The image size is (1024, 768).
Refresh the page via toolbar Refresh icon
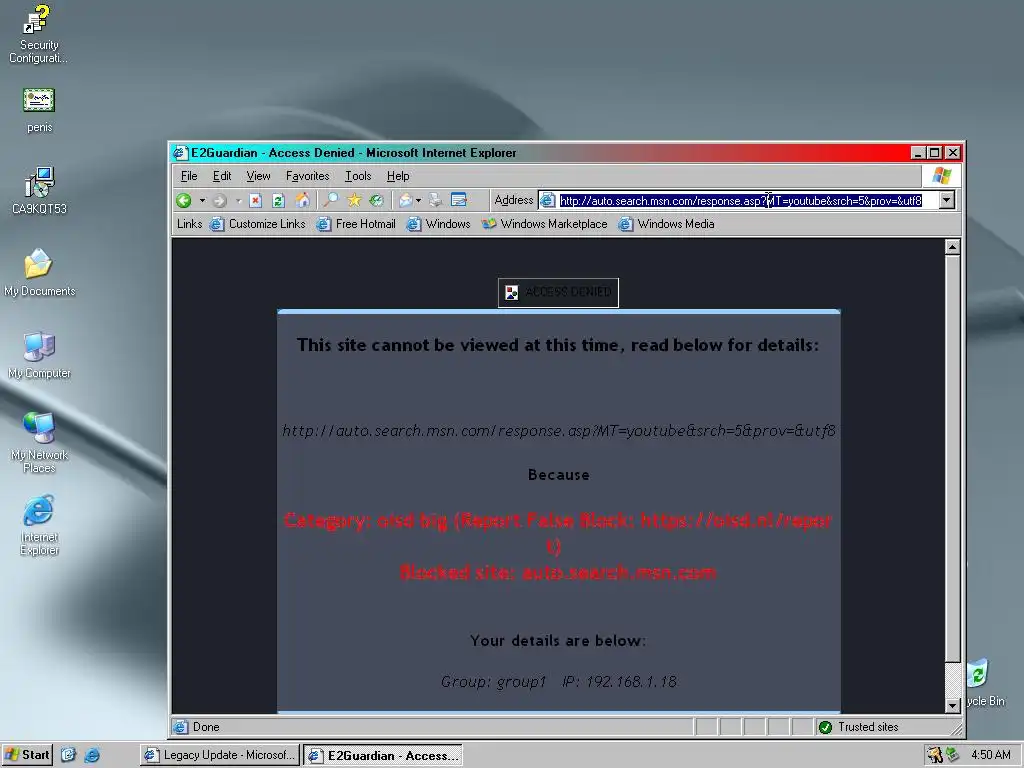278,200
